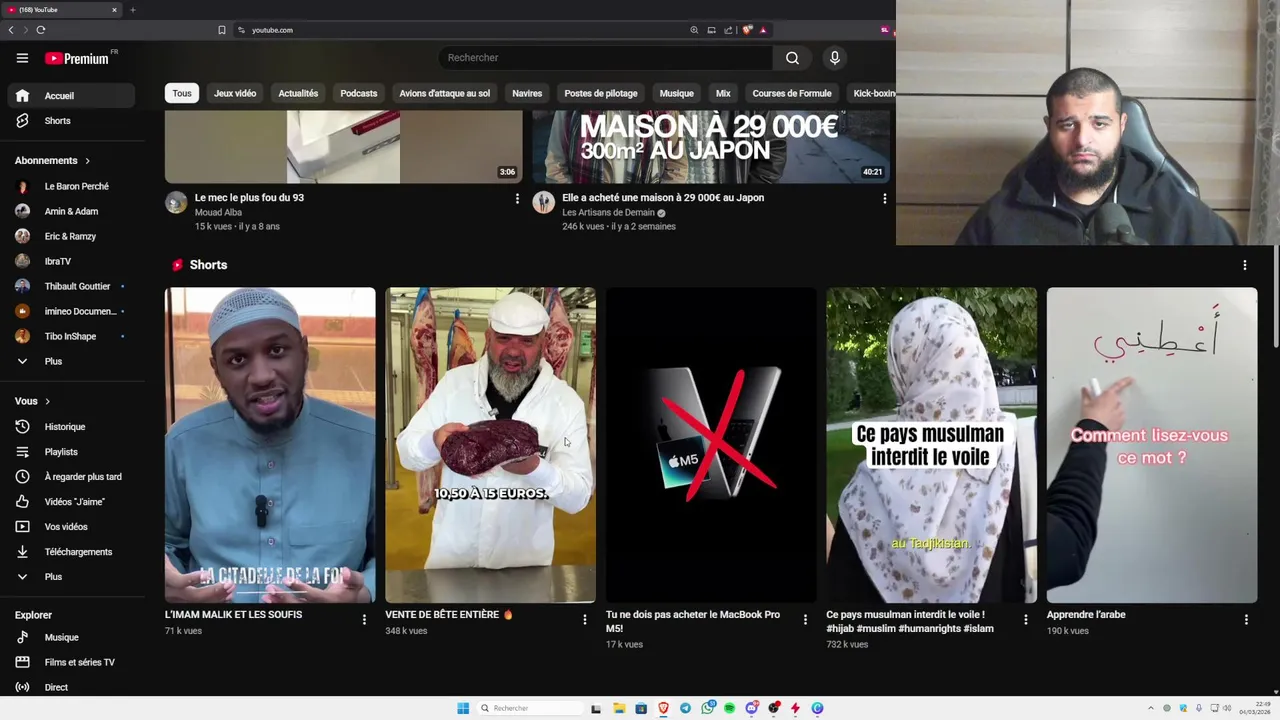Open Tibo InShape subscription
This screenshot has width=1280, height=720.
point(70,336)
